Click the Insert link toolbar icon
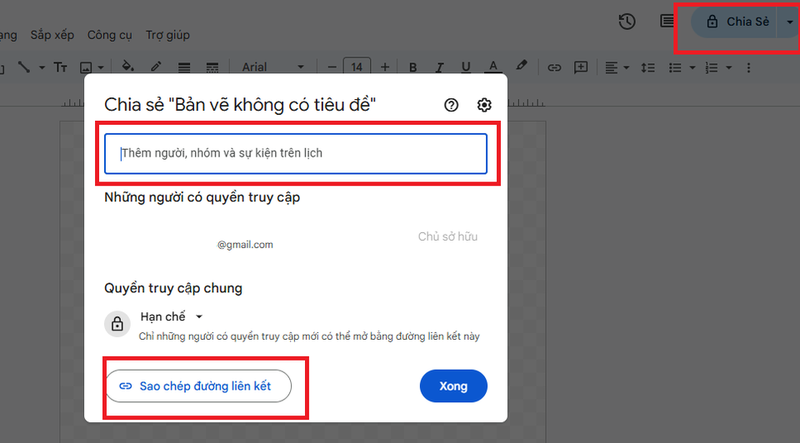Screen dimensions: 800x443 554,67
